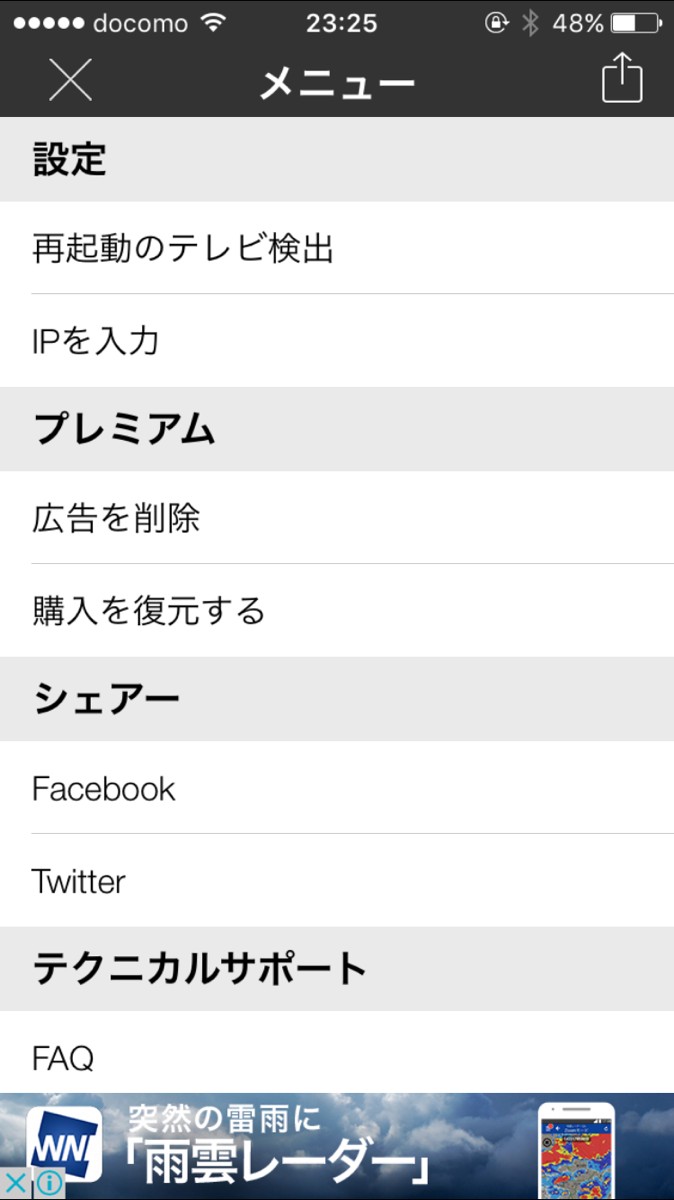Open the IPを入力 option
This screenshot has height=1200, width=674.
pos(337,341)
